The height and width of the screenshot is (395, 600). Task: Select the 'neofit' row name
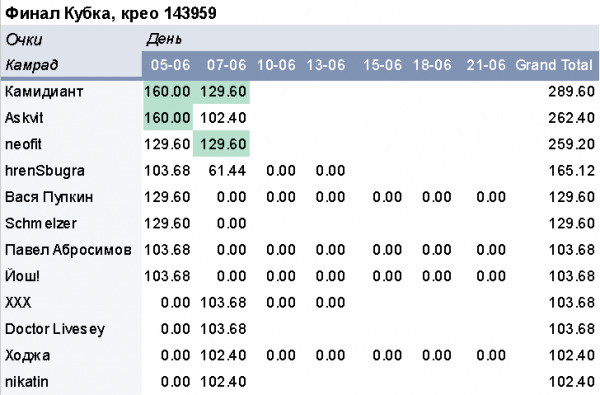pyautogui.click(x=23, y=144)
